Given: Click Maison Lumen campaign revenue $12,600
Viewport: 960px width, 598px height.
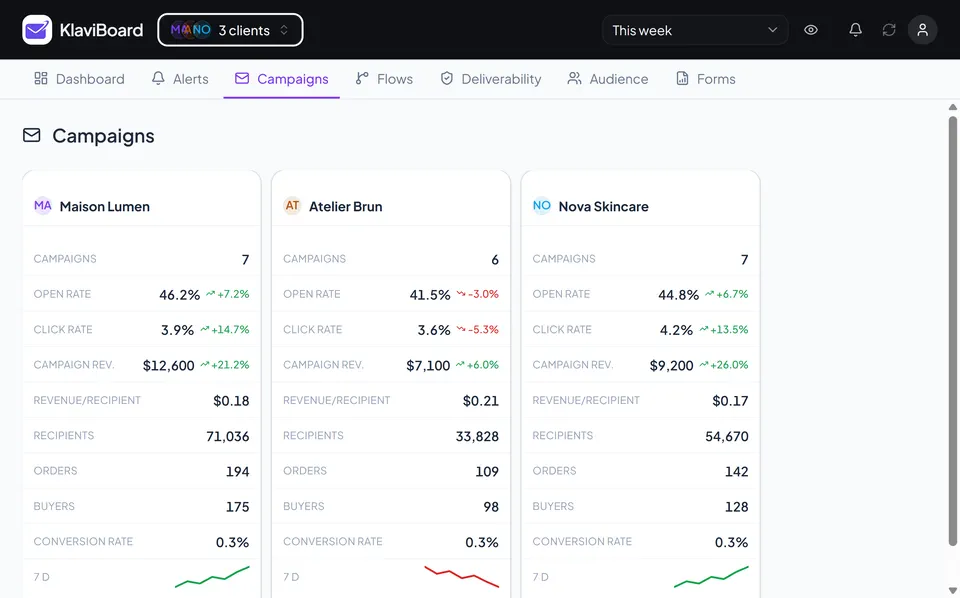Looking at the screenshot, I should [168, 365].
